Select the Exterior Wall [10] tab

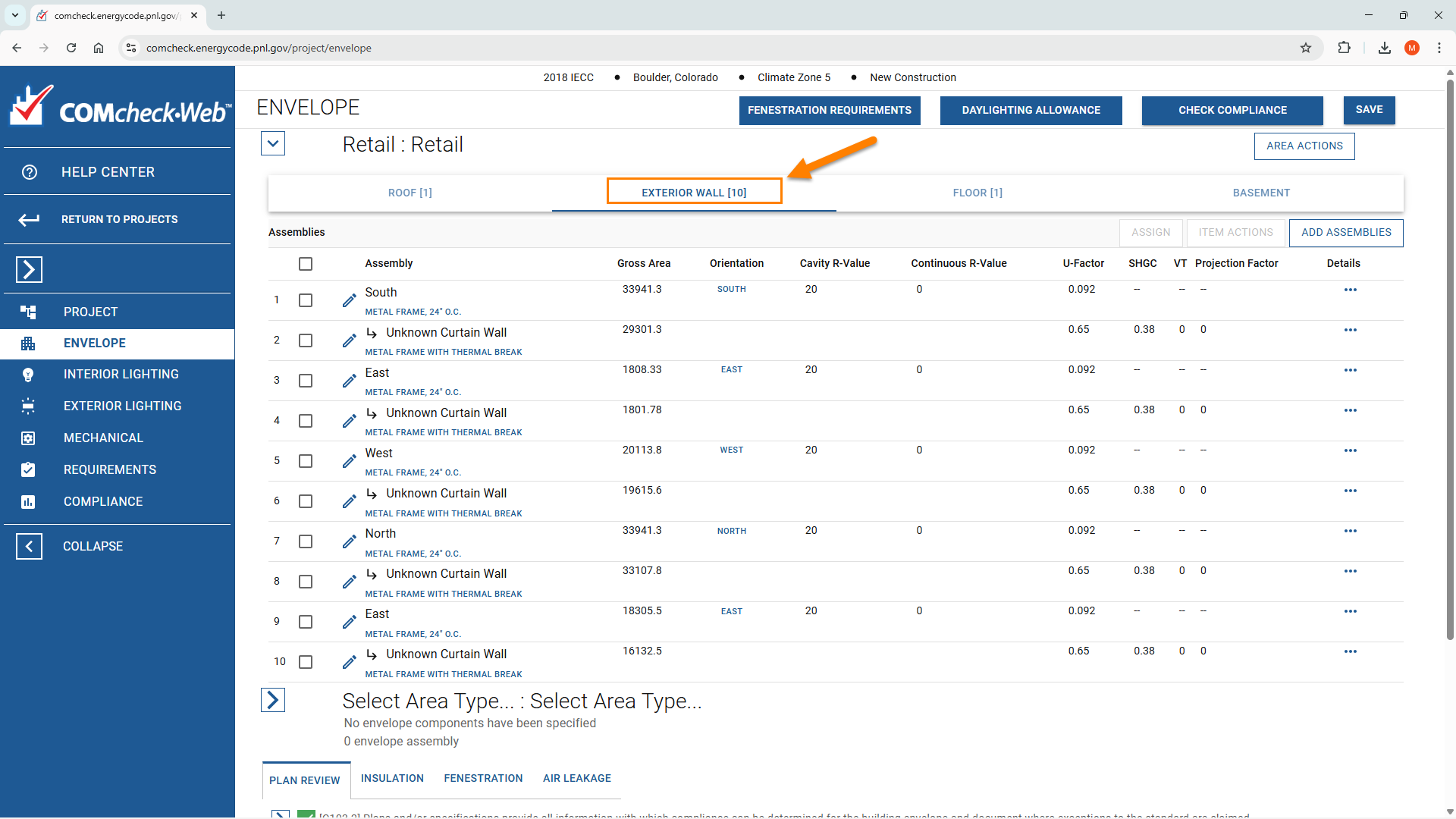pos(694,193)
